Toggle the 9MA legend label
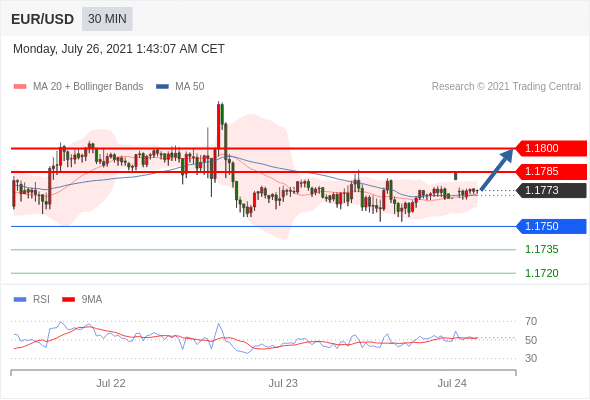Viewport: 590px width, 400px height. click(x=92, y=300)
